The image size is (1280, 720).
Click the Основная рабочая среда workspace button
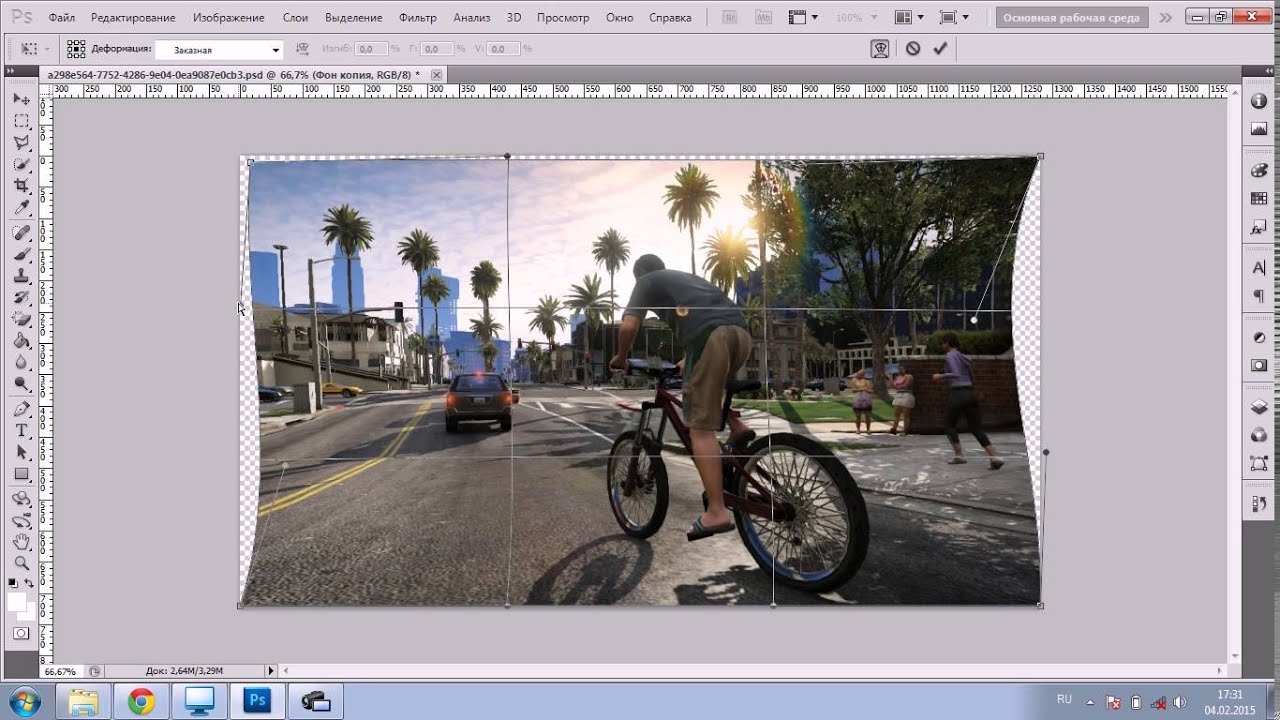tap(1071, 18)
